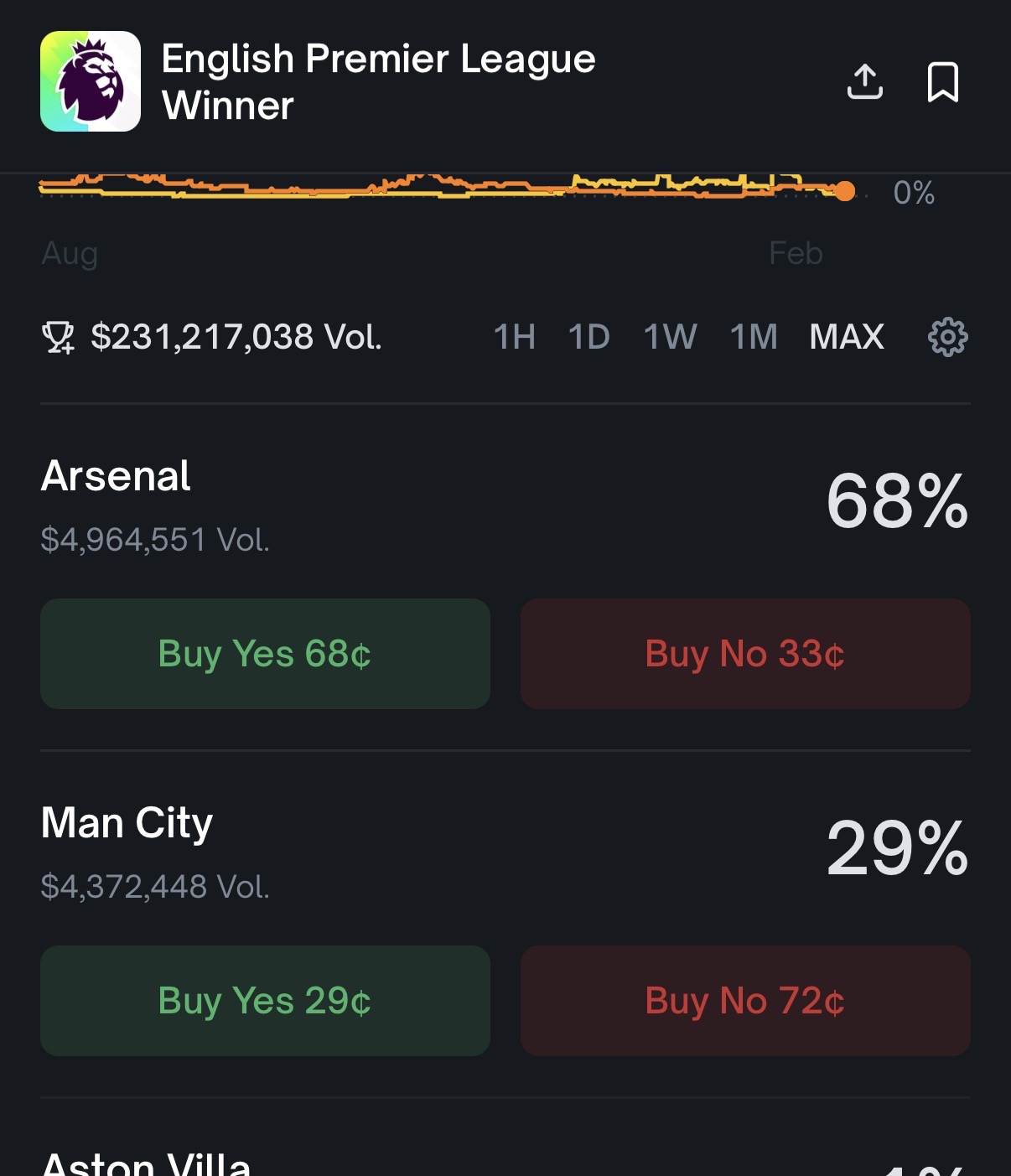Open the Aston Villa outcome row
Viewport: 1011px width, 1176px height.
147,1163
